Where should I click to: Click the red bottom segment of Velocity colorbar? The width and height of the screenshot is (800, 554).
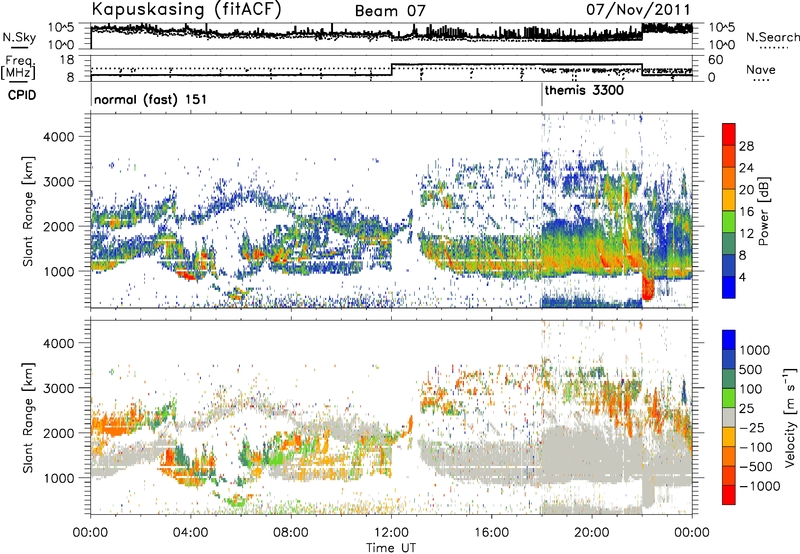[729, 495]
